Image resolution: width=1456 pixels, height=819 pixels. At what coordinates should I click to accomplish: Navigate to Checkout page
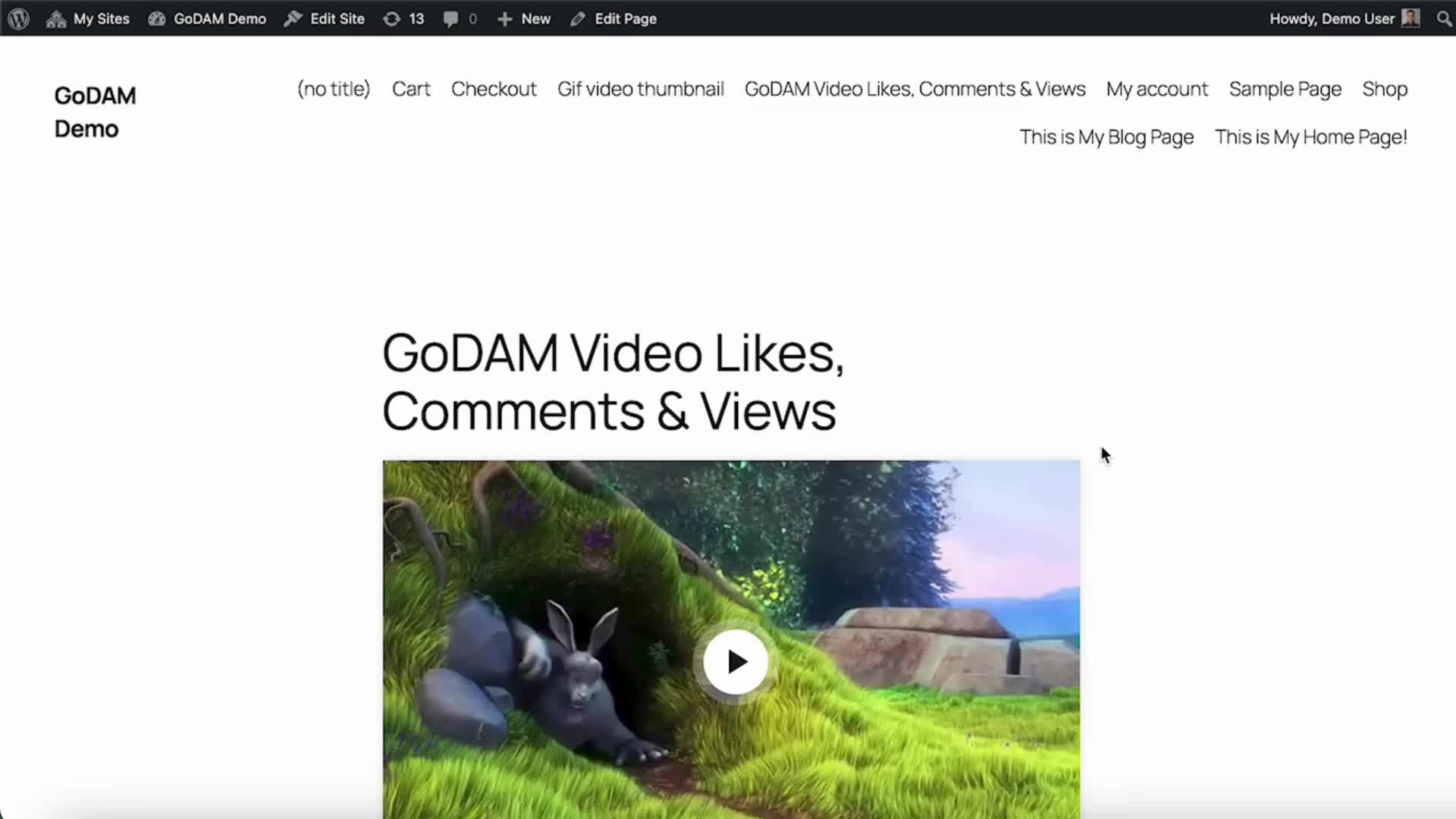(x=494, y=89)
